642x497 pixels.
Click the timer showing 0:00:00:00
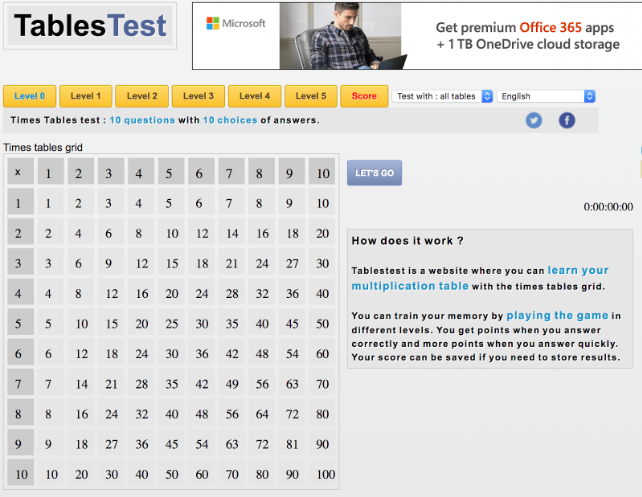(x=608, y=207)
